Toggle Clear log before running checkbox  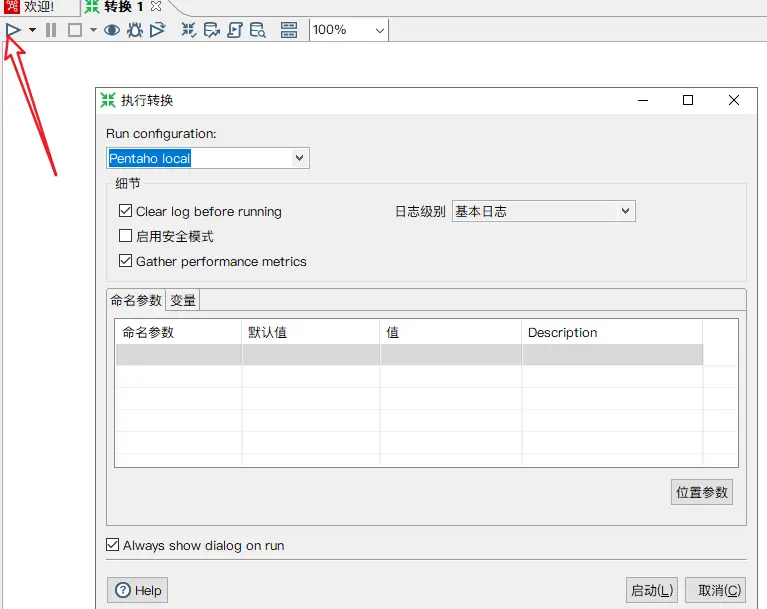125,211
